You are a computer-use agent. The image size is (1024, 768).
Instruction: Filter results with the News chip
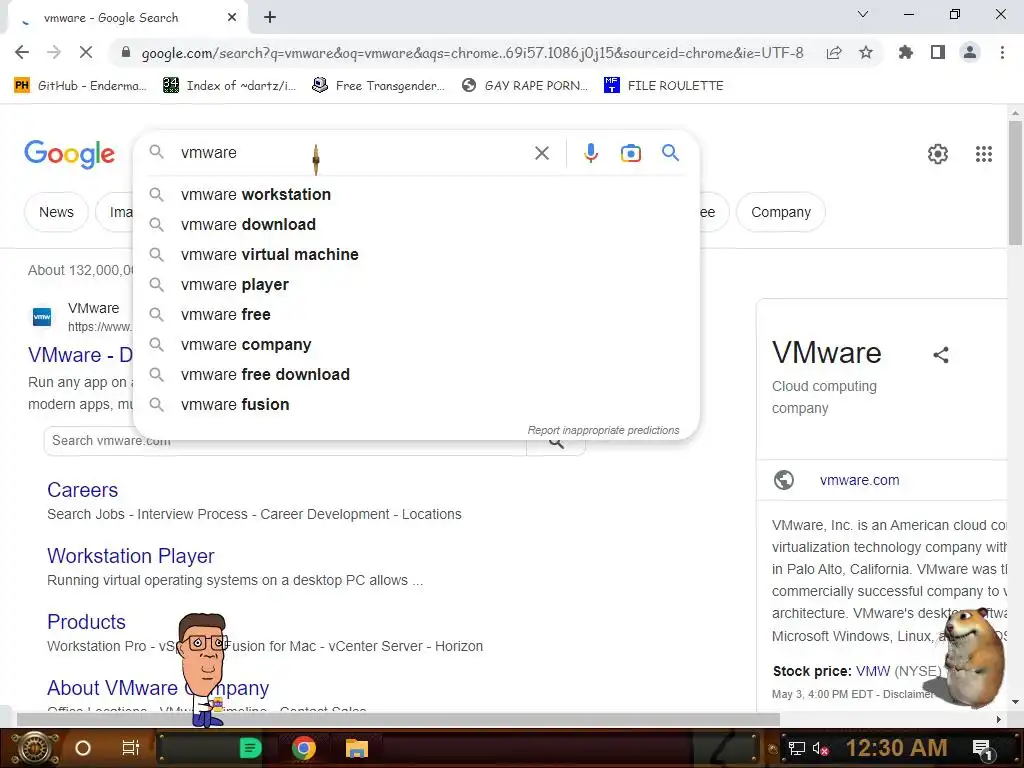pos(56,212)
